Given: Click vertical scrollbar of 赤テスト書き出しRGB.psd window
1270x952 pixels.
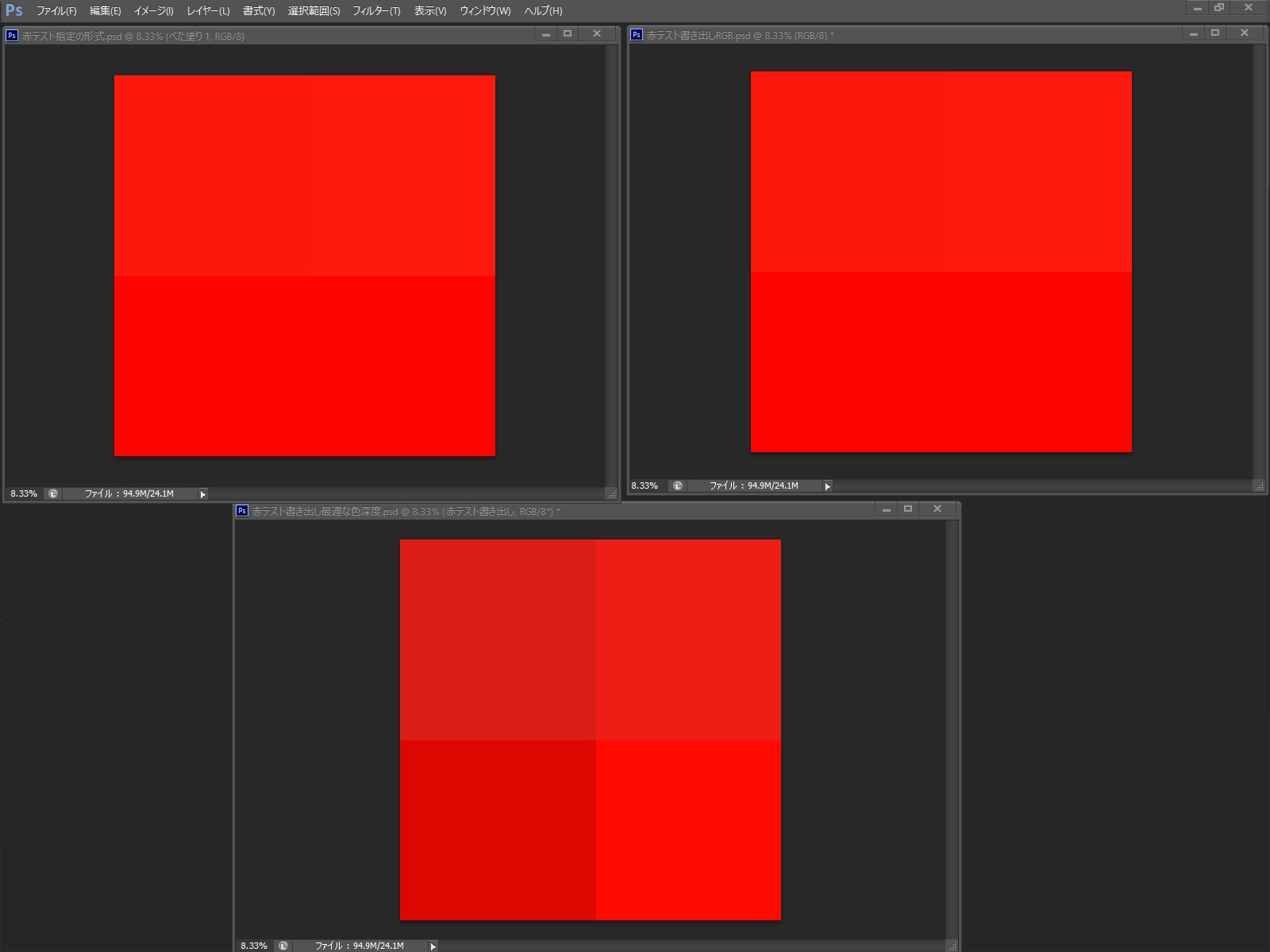Looking at the screenshot, I should coord(1259,262).
